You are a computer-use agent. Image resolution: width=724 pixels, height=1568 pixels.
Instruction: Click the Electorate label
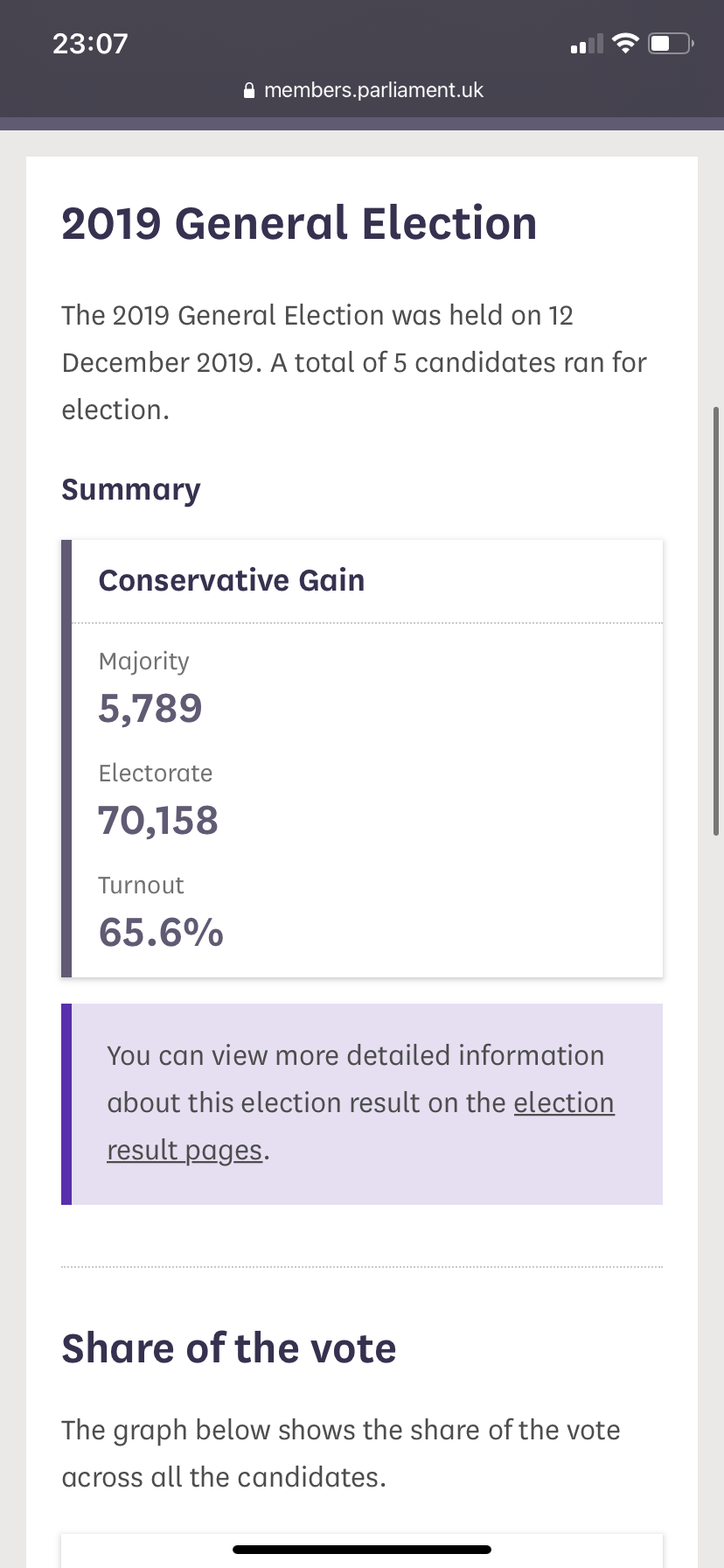point(156,773)
